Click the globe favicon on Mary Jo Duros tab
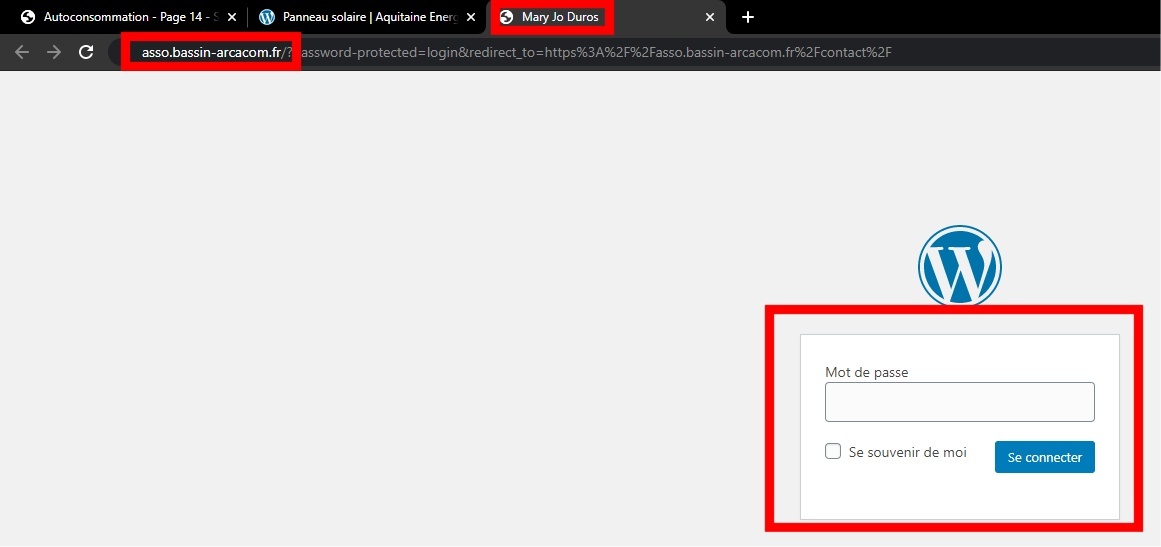 pyautogui.click(x=506, y=17)
